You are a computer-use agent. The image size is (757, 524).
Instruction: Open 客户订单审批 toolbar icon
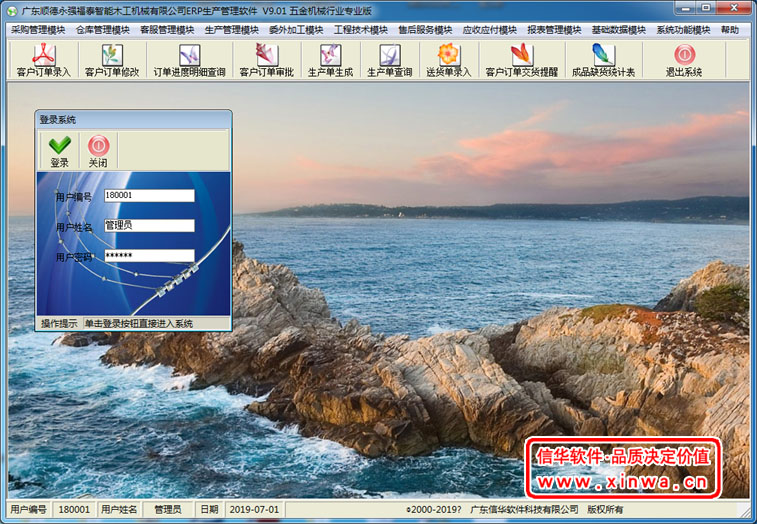coord(266,60)
